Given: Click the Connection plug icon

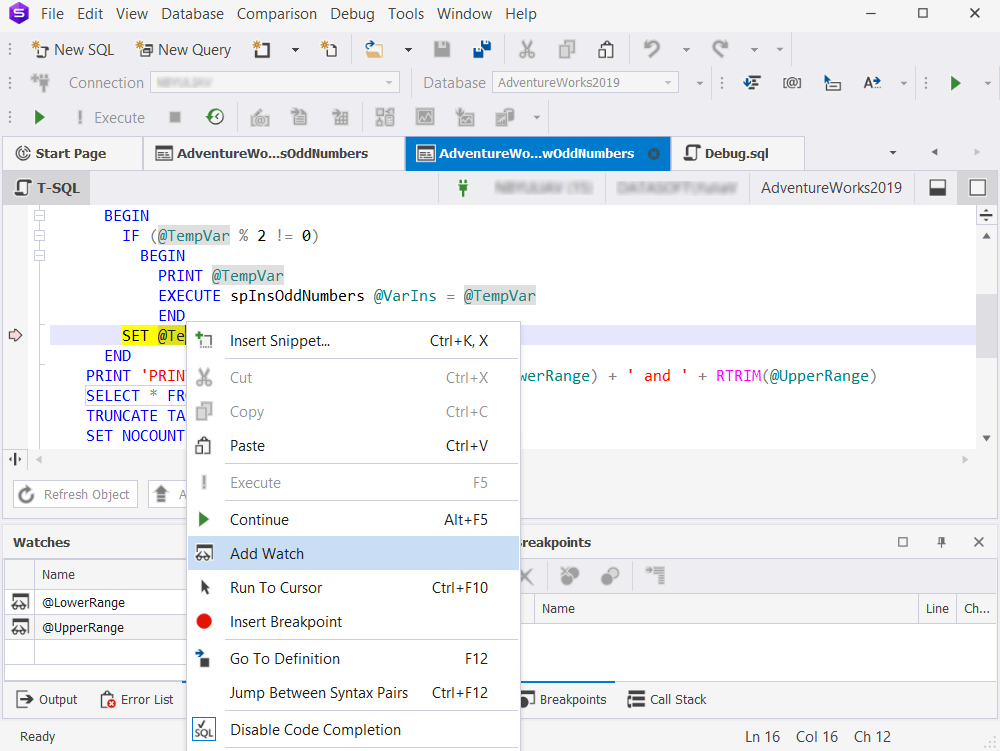Looking at the screenshot, I should point(40,83).
